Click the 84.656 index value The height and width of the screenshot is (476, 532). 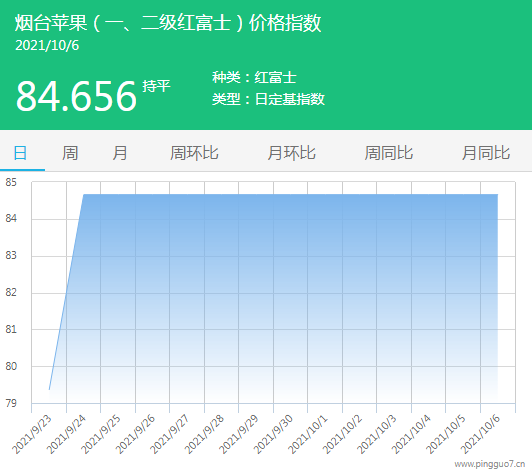[76, 96]
